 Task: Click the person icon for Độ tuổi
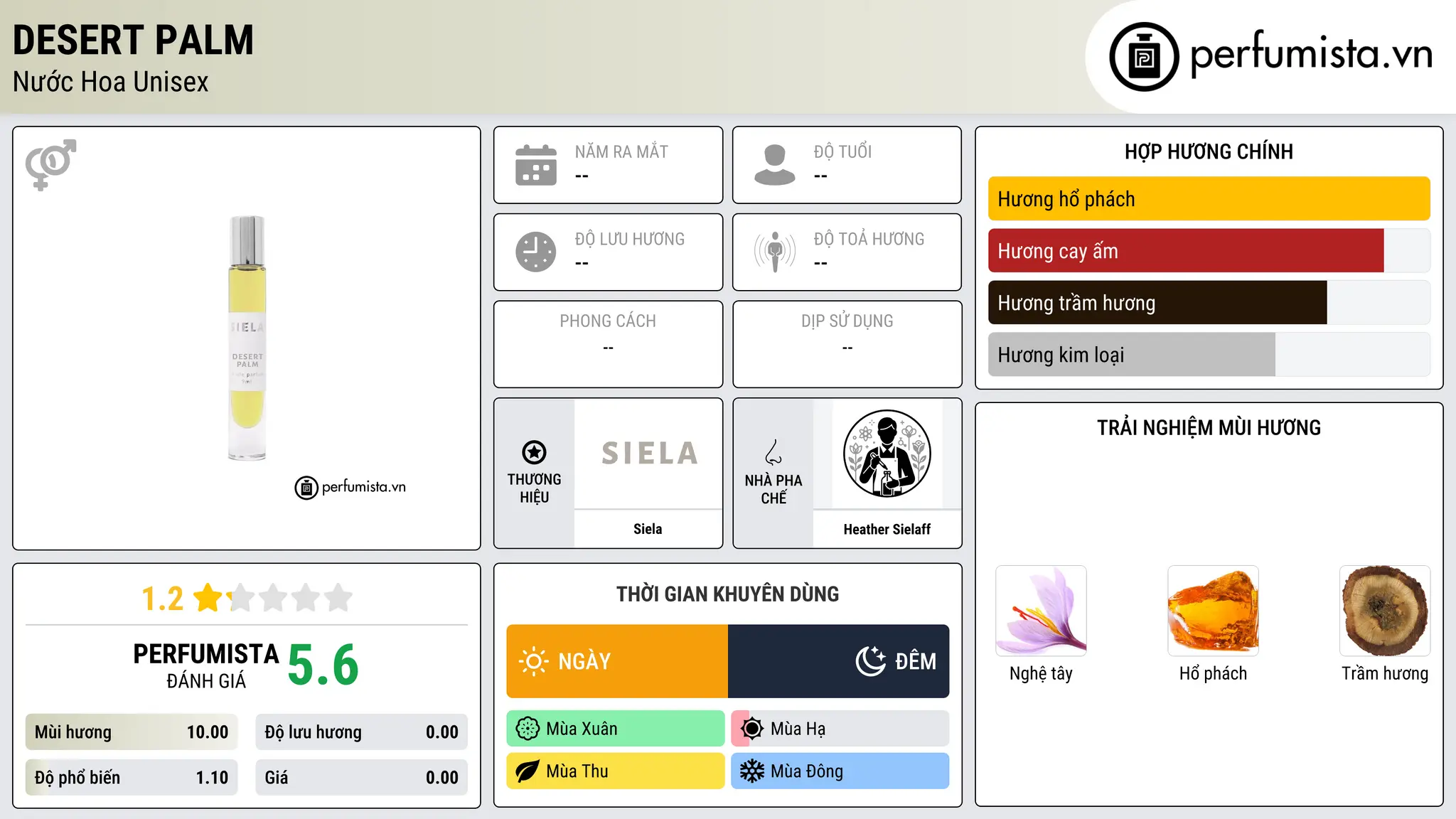pos(774,165)
